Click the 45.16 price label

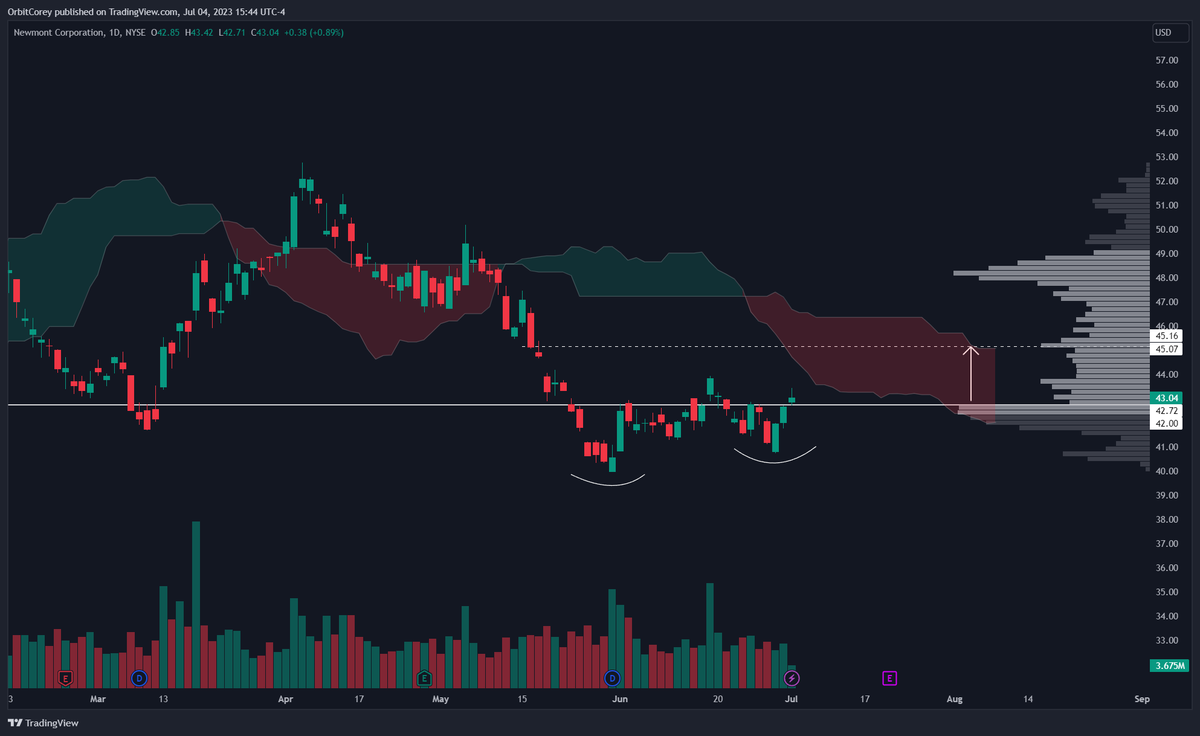tap(1167, 336)
